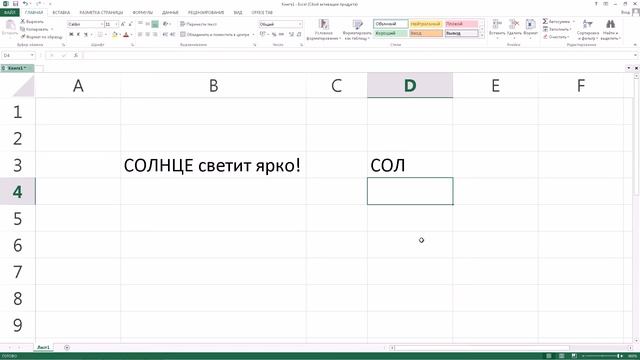
Task: Open Find & Select (Найти и выделить) binoculars
Action: pos(611,29)
